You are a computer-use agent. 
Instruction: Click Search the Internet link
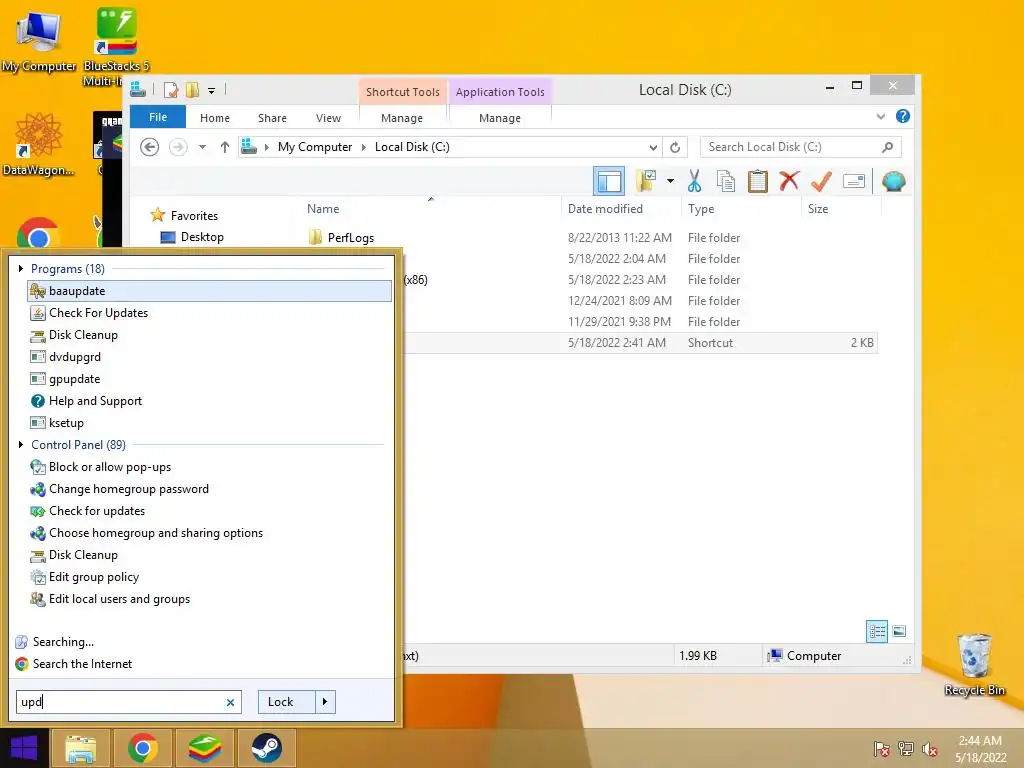pyautogui.click(x=82, y=664)
